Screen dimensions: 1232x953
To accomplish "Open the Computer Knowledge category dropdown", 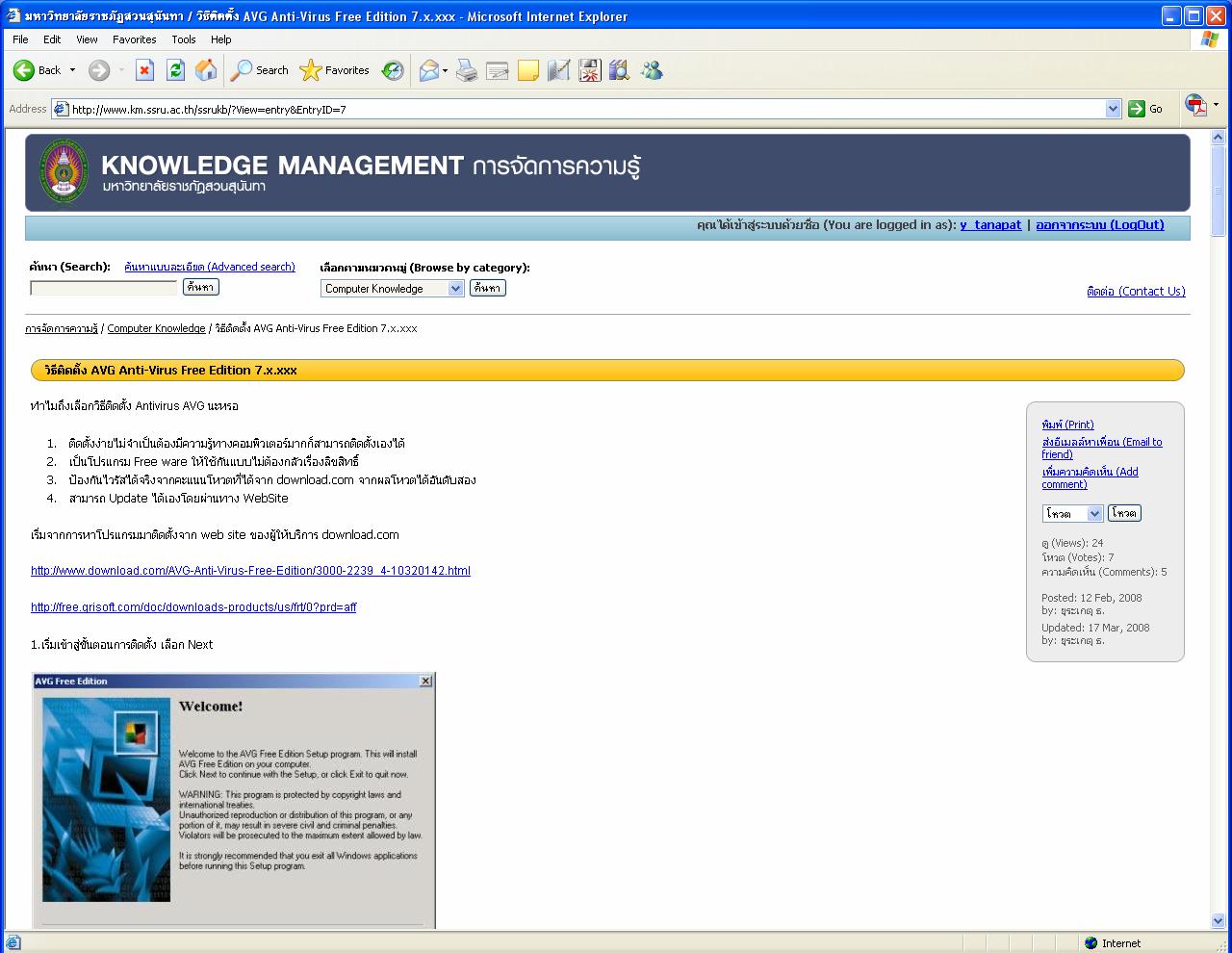I will click(x=393, y=288).
